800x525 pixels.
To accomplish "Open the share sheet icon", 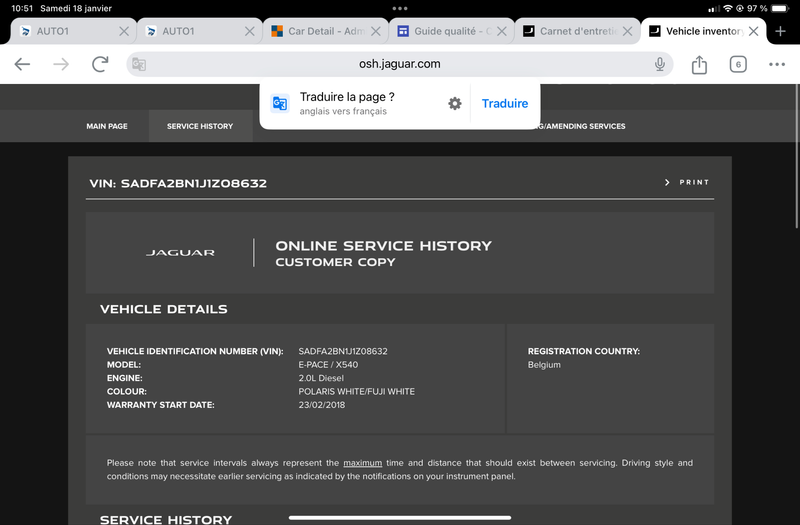I will 699,64.
